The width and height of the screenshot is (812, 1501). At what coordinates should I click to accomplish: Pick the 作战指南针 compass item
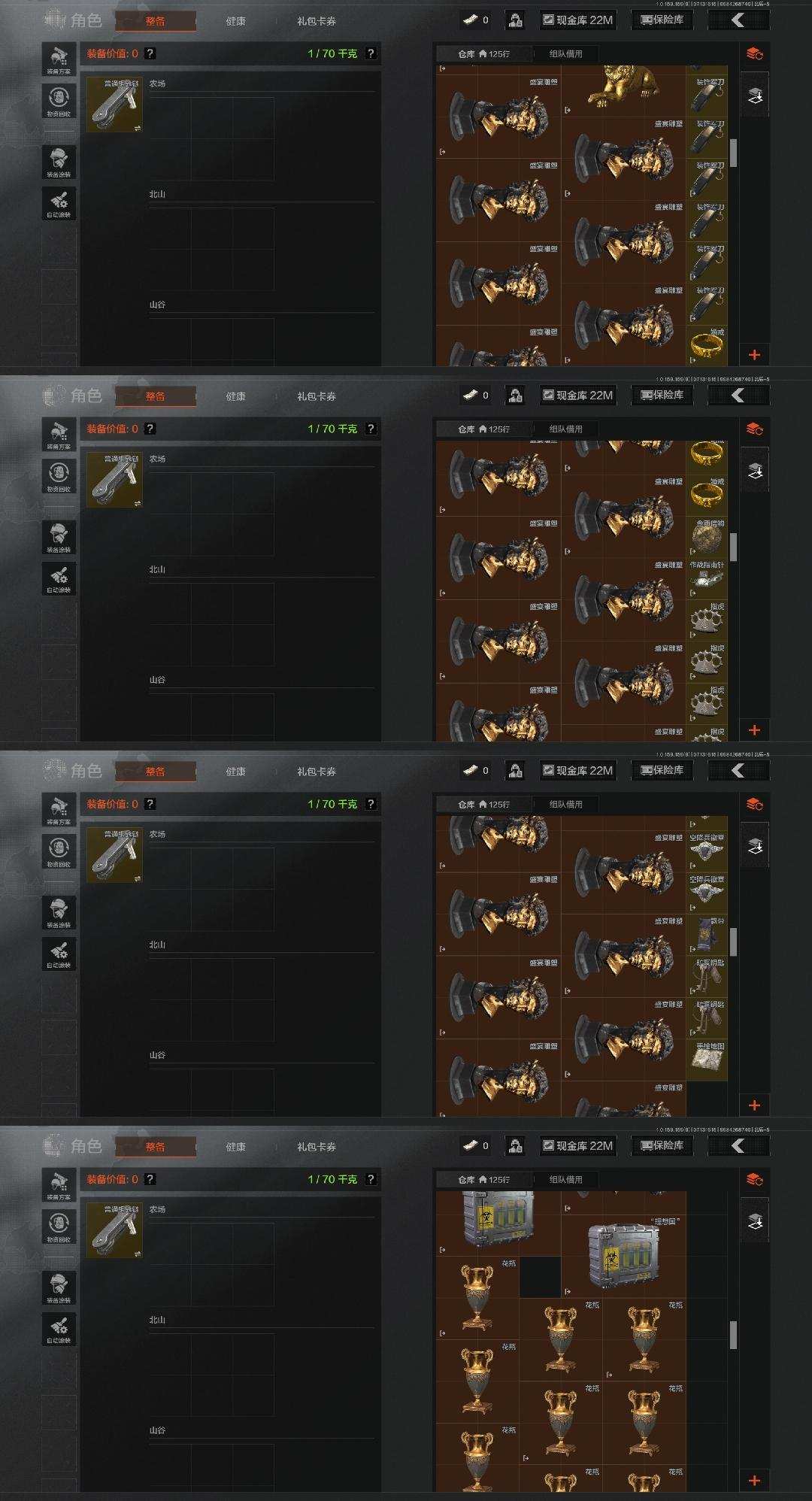[x=707, y=578]
